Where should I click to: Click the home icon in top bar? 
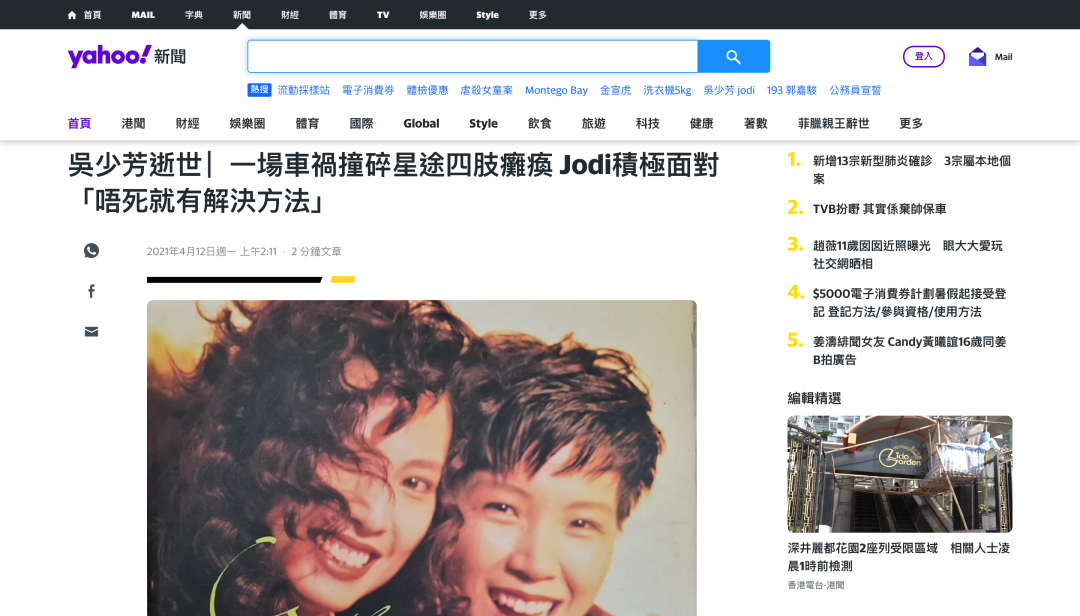point(72,15)
